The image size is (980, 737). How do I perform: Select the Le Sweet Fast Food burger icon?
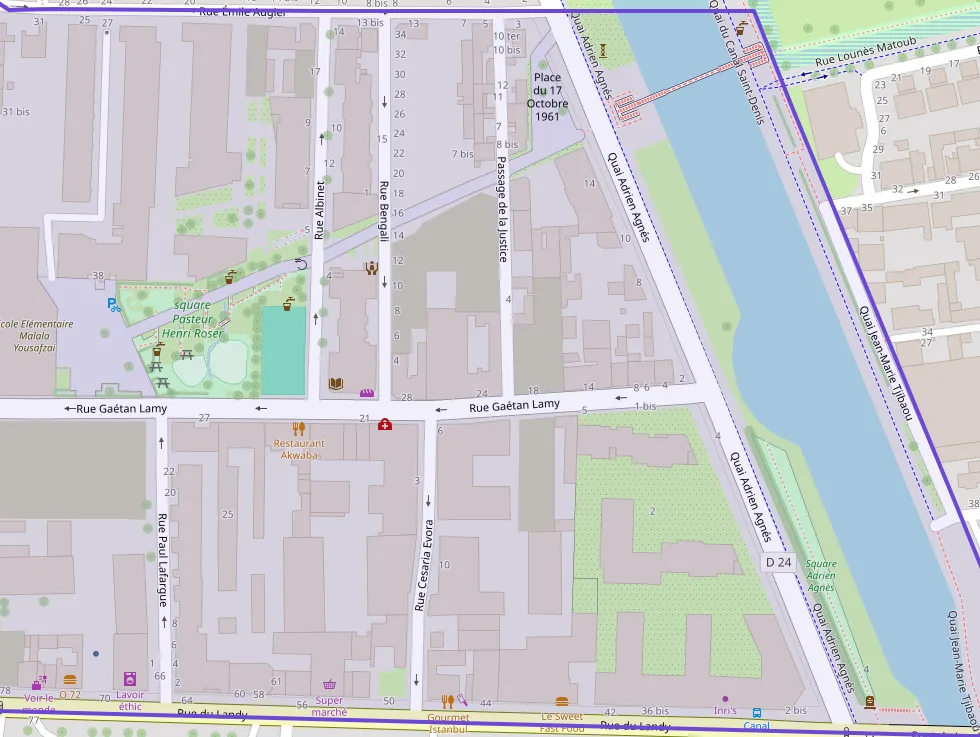(561, 702)
